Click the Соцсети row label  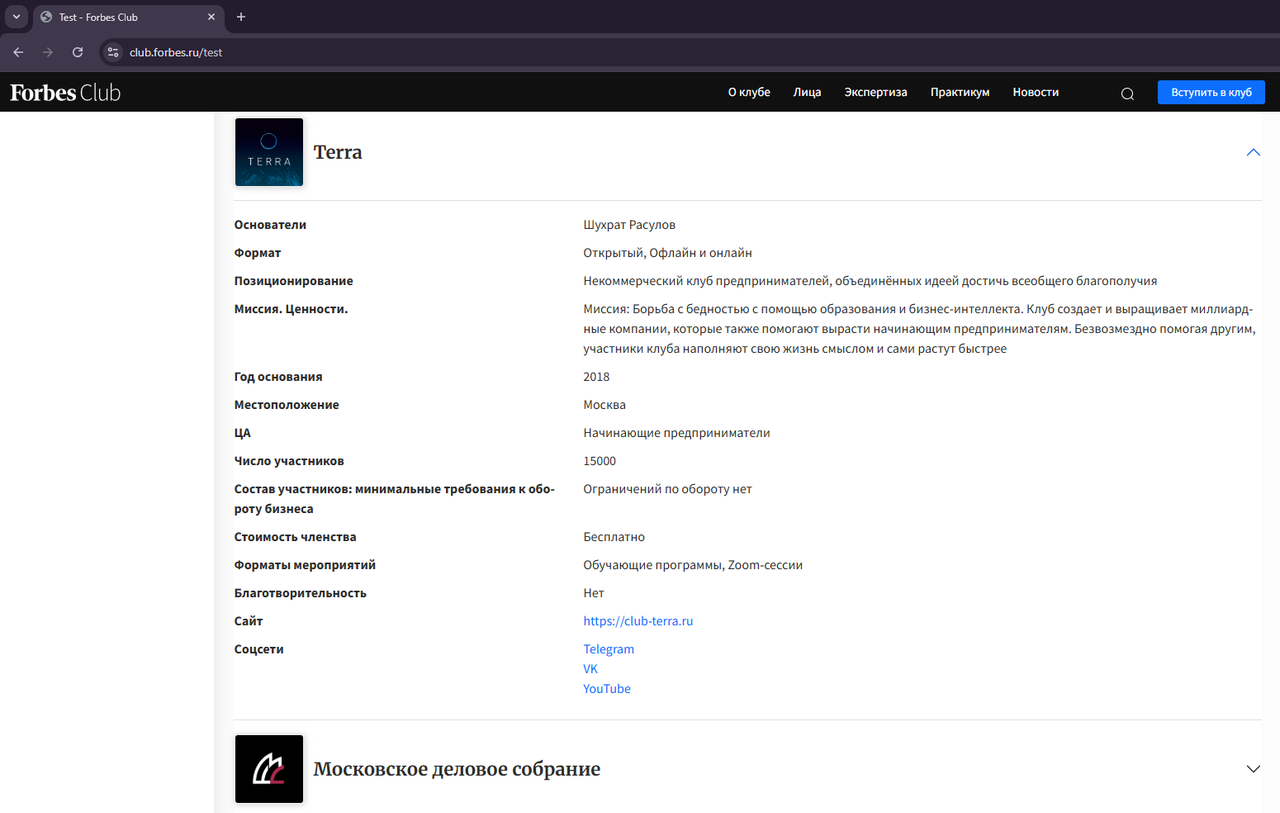[x=259, y=649]
